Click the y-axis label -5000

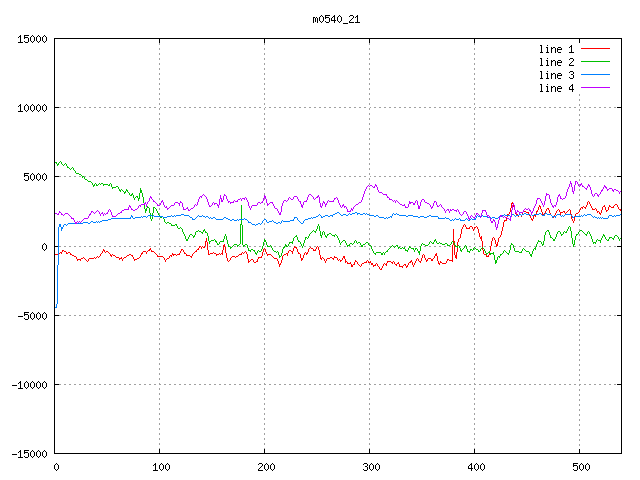(32, 316)
